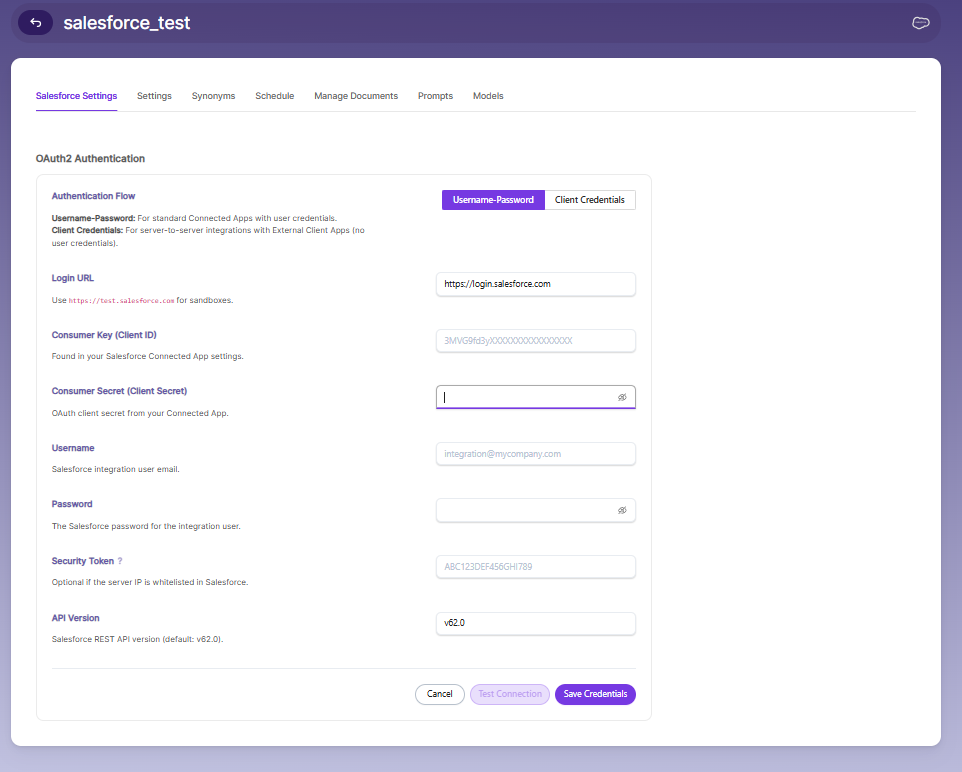This screenshot has width=962, height=772.
Task: Click the back arrow button
Action: (x=36, y=23)
